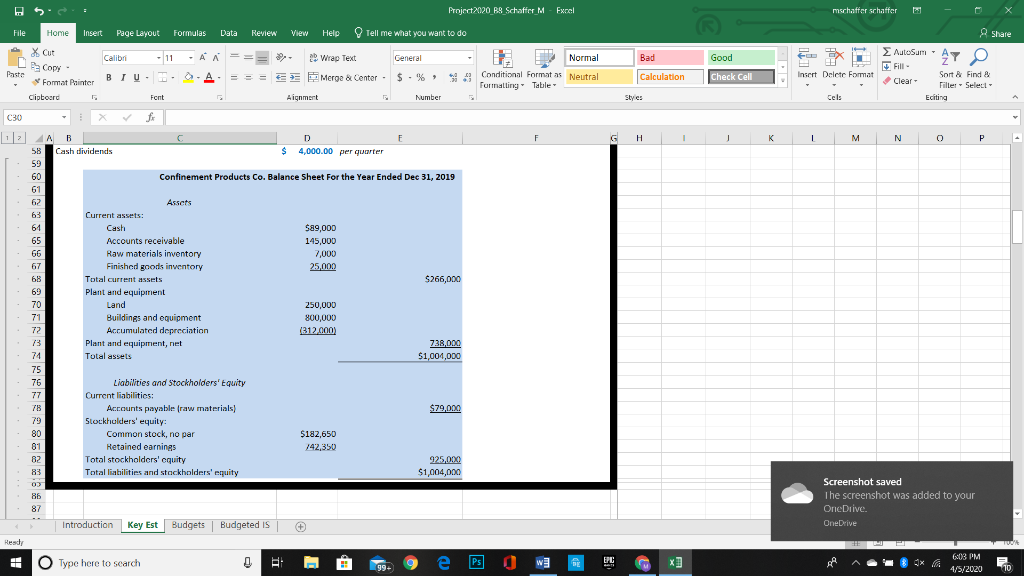
Task: Open the Clear eraser menu
Action: click(901, 81)
